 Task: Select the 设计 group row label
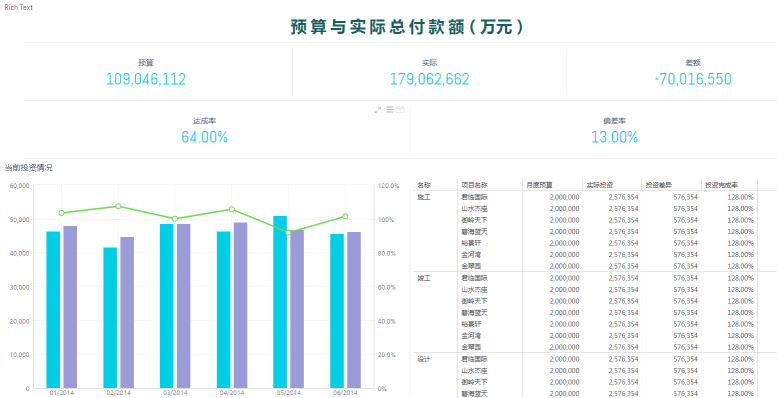pyautogui.click(x=424, y=359)
